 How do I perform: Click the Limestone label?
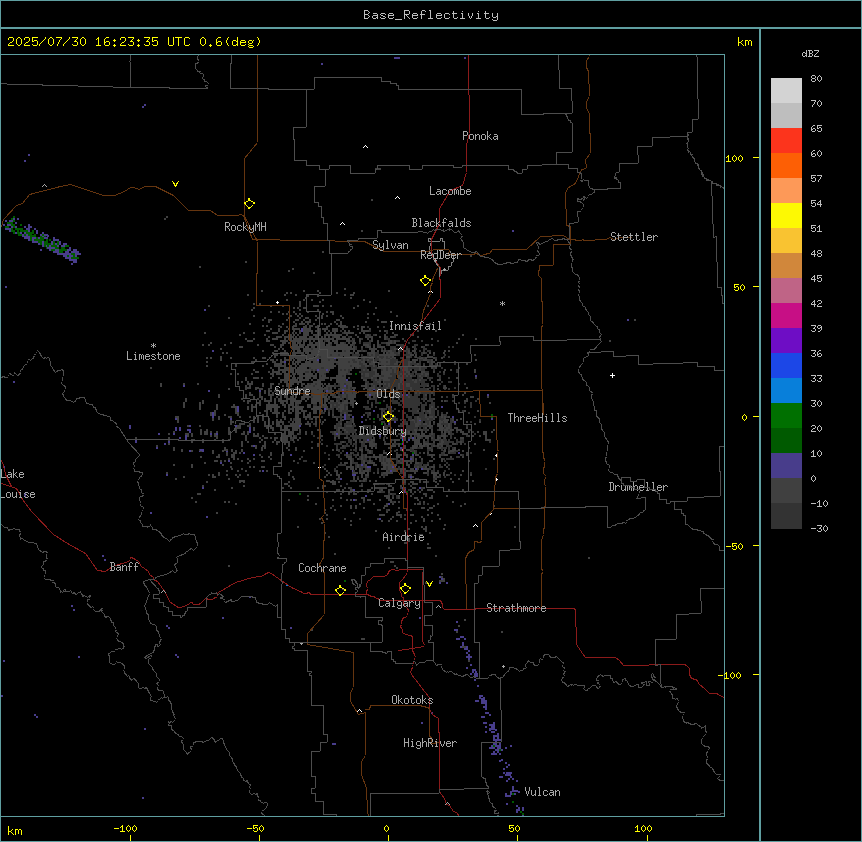point(153,356)
